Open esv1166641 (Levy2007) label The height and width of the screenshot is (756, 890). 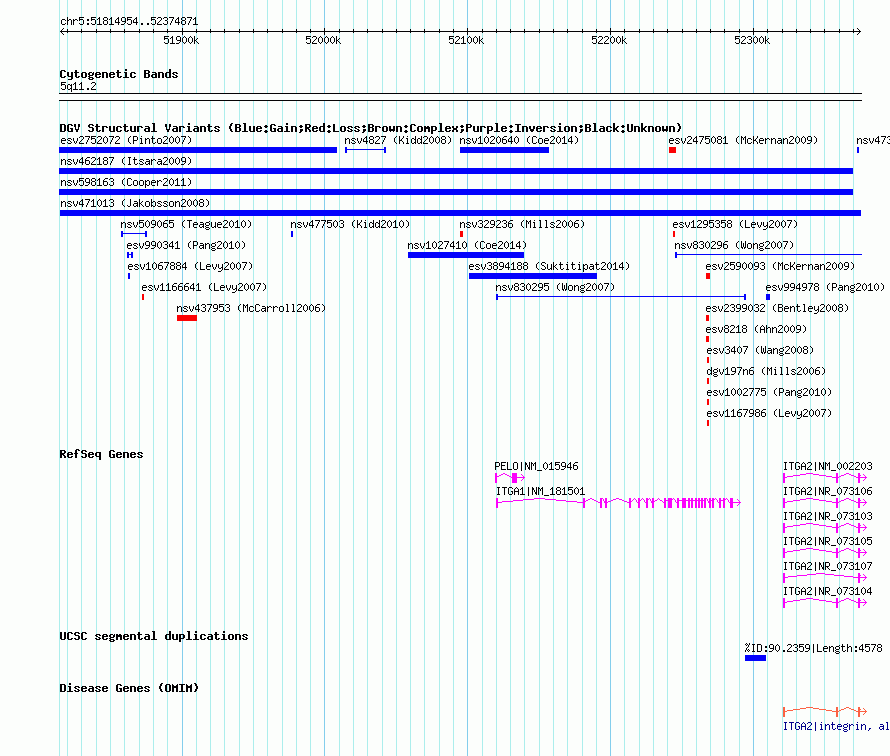[x=204, y=287]
